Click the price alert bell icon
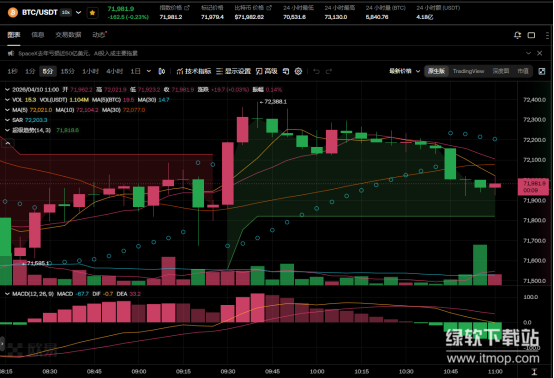 pyautogui.click(x=517, y=35)
